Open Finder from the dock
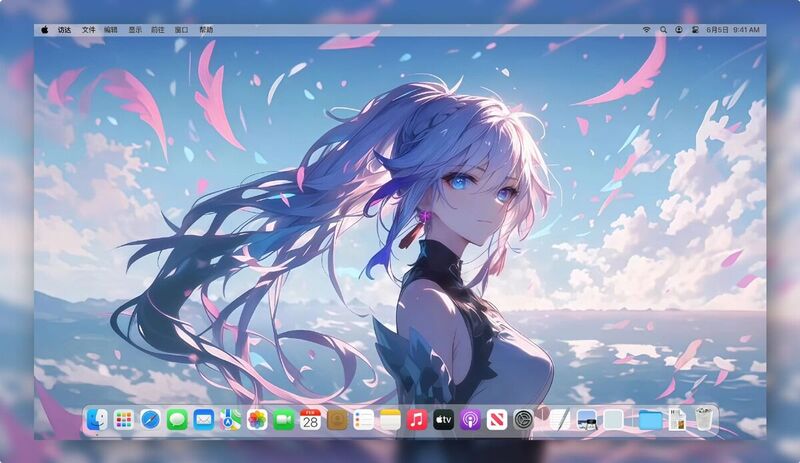This screenshot has height=463, width=800. (x=97, y=420)
